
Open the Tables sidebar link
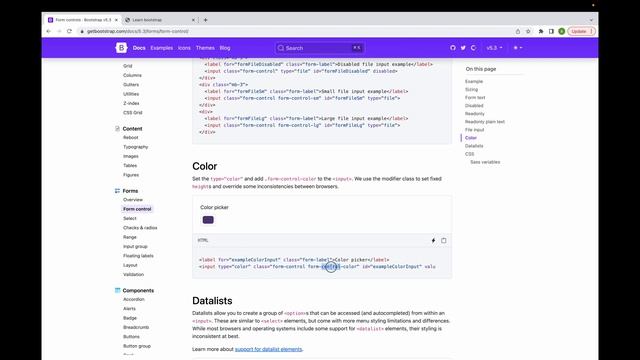(x=130, y=165)
